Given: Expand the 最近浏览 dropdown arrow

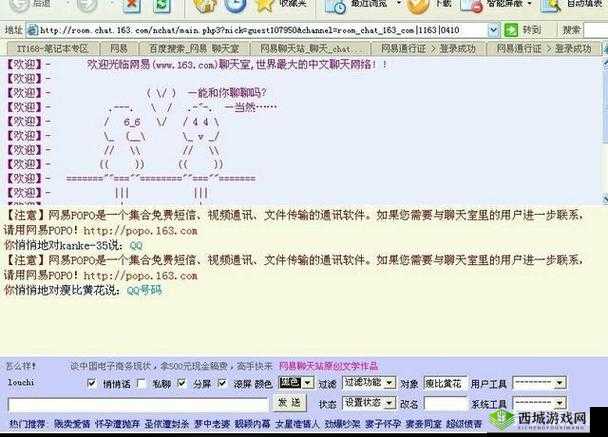Looking at the screenshot, I should 399,4.
